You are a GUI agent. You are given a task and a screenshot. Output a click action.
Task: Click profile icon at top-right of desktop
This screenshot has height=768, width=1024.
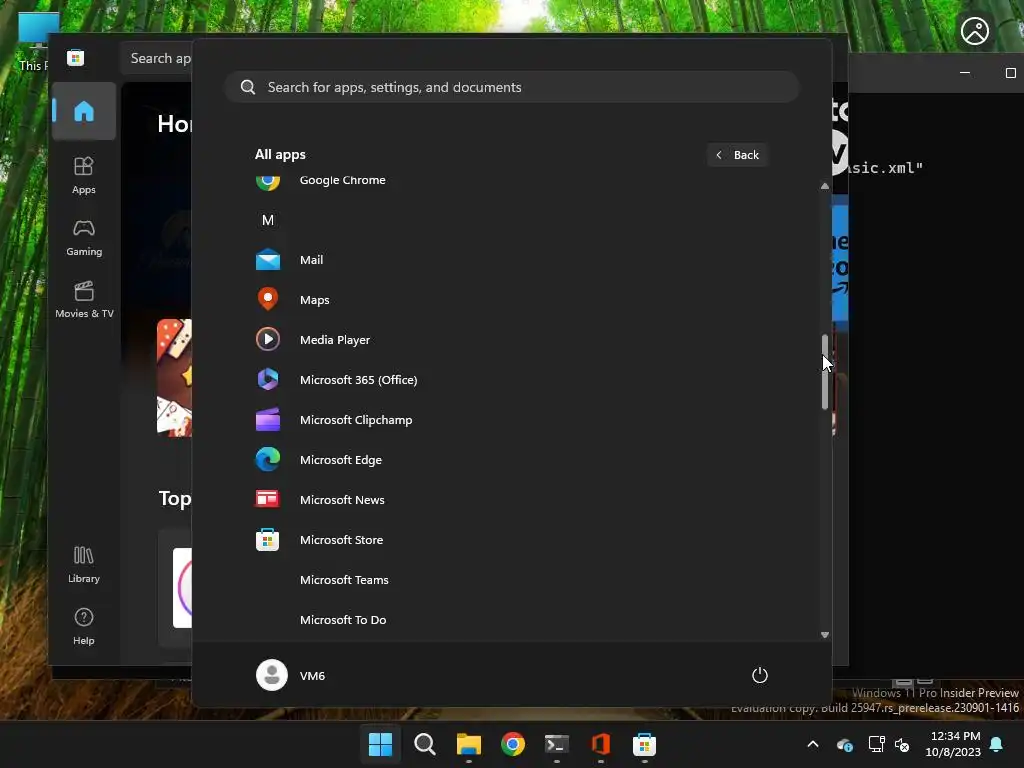pyautogui.click(x=974, y=31)
